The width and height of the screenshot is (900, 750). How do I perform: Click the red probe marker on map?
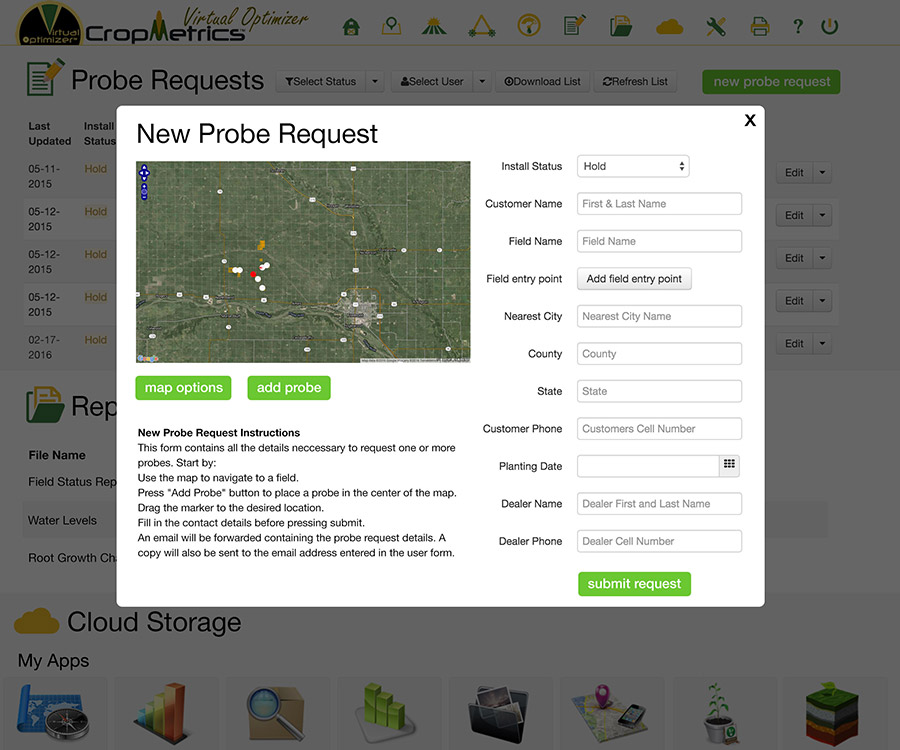(x=253, y=274)
